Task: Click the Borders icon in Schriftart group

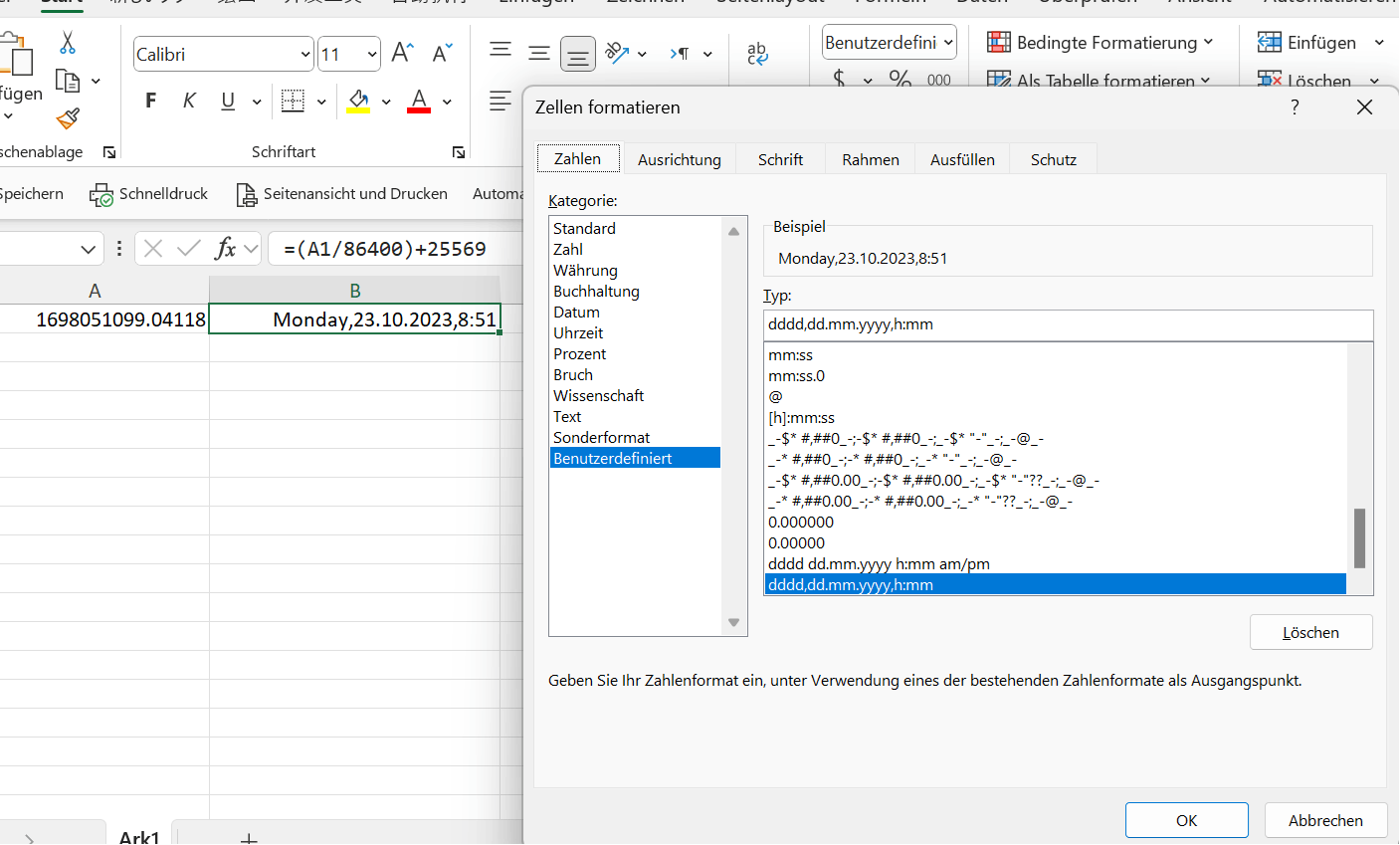Action: (x=293, y=101)
